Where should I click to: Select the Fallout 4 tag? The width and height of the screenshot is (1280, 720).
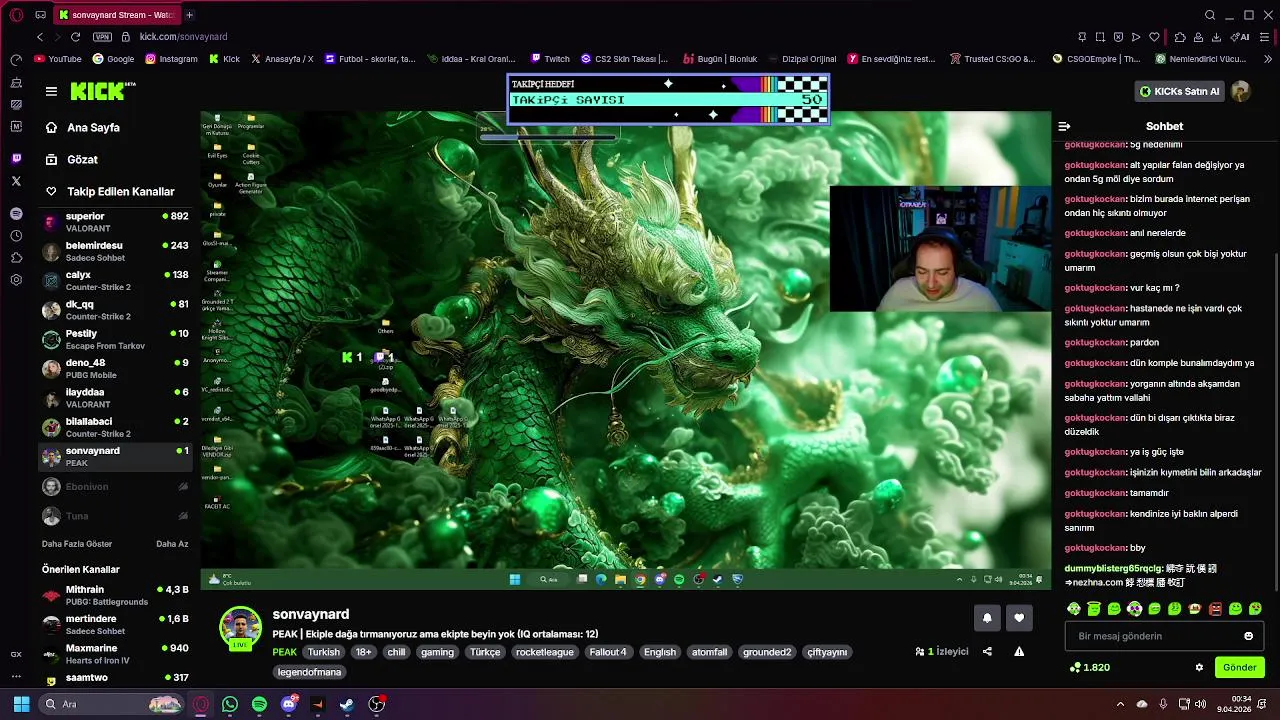pyautogui.click(x=607, y=652)
